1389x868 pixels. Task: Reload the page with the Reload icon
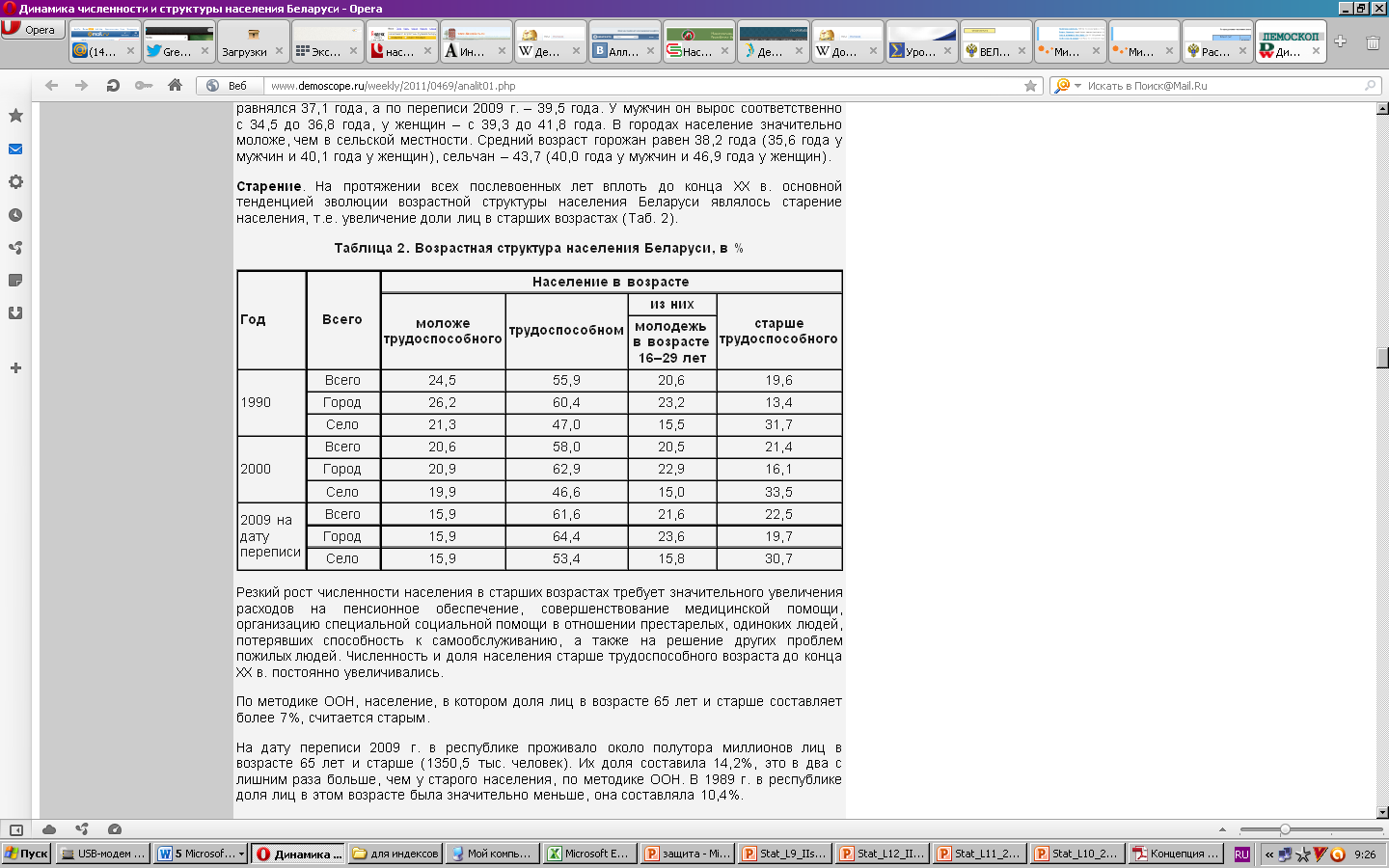point(113,86)
